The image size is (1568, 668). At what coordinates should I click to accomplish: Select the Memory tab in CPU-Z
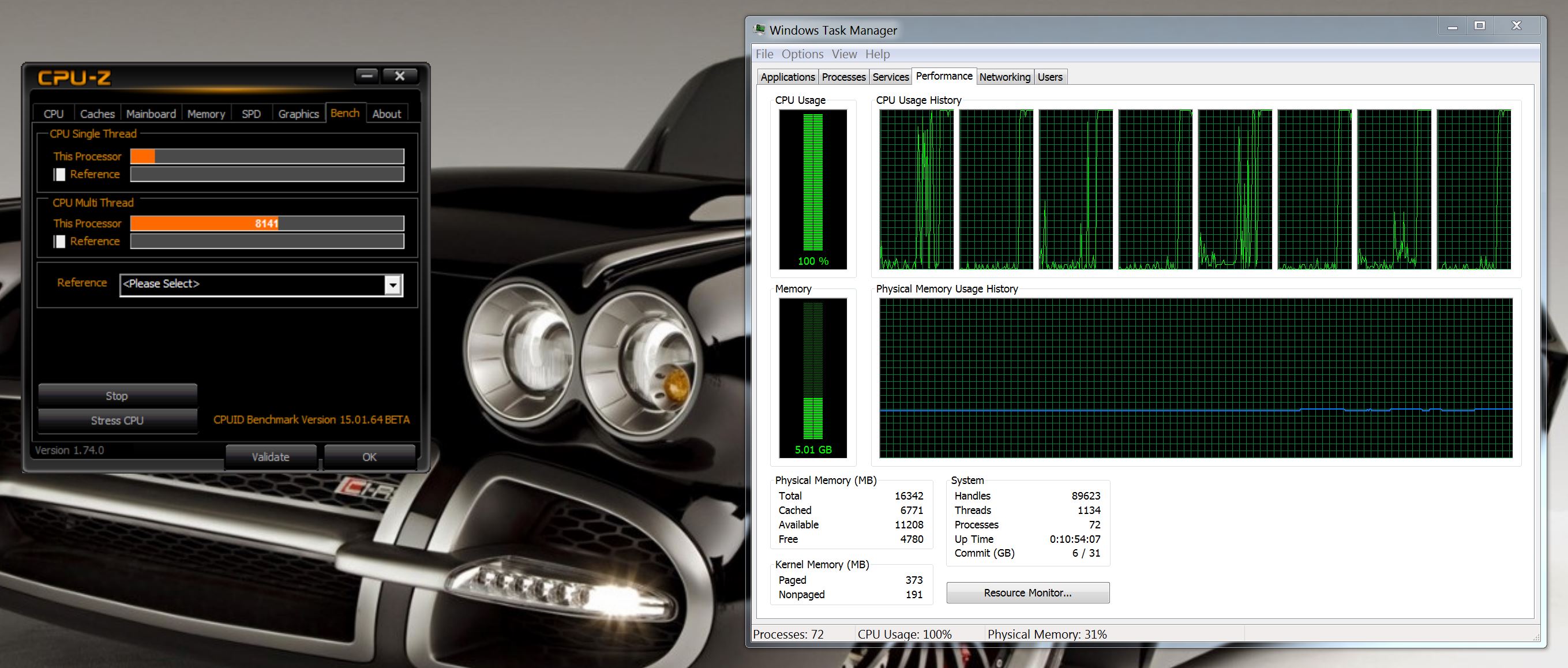click(x=207, y=114)
